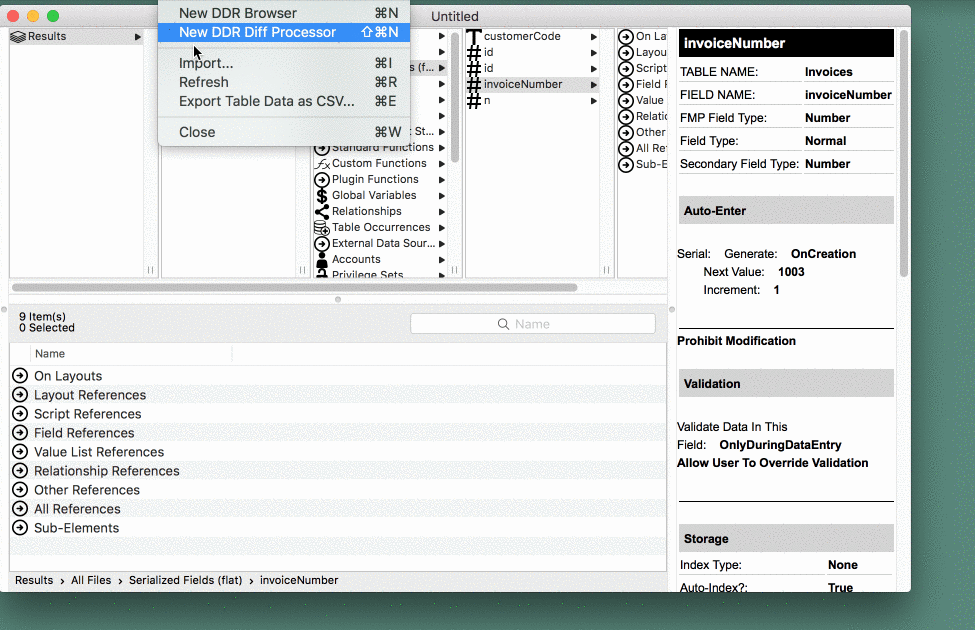Expand the invoiceNumber field arrow
The image size is (975, 630).
[594, 85]
